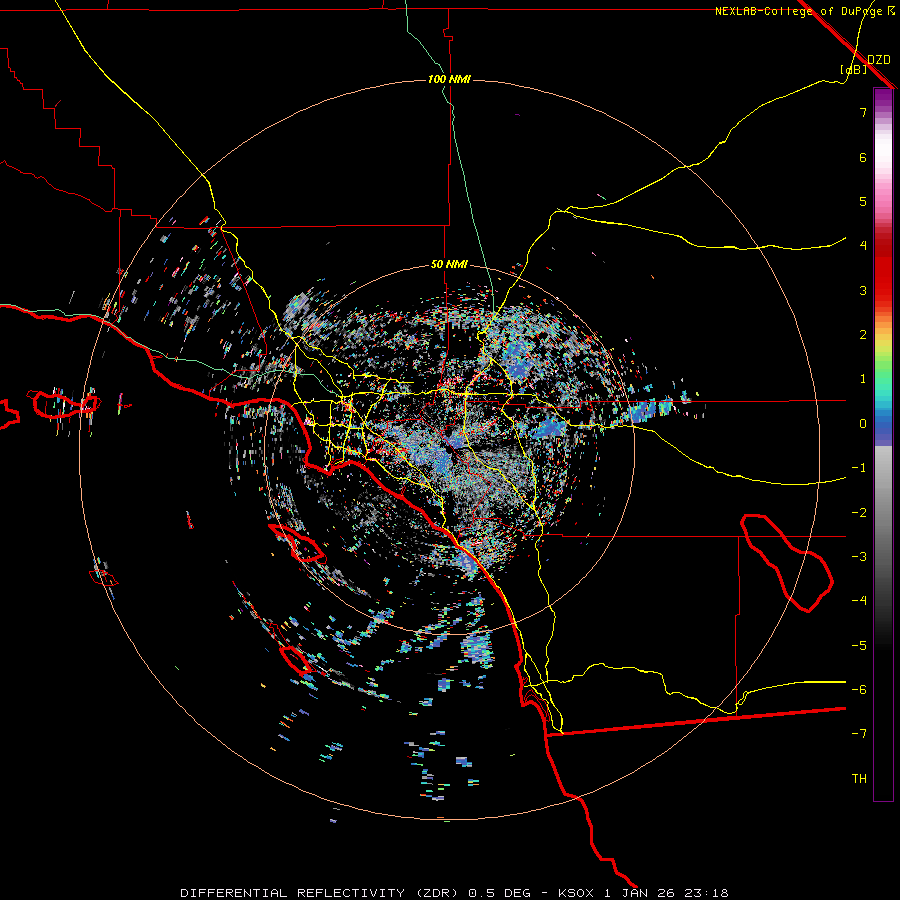The height and width of the screenshot is (900, 900).
Task: Select the "-7" value on color scale
Action: (859, 734)
